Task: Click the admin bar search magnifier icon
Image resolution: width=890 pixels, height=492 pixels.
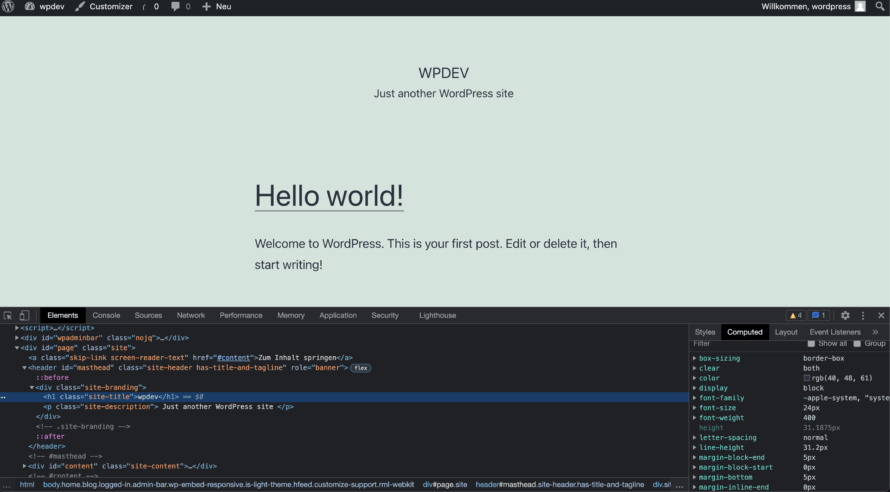Action: tap(880, 6)
